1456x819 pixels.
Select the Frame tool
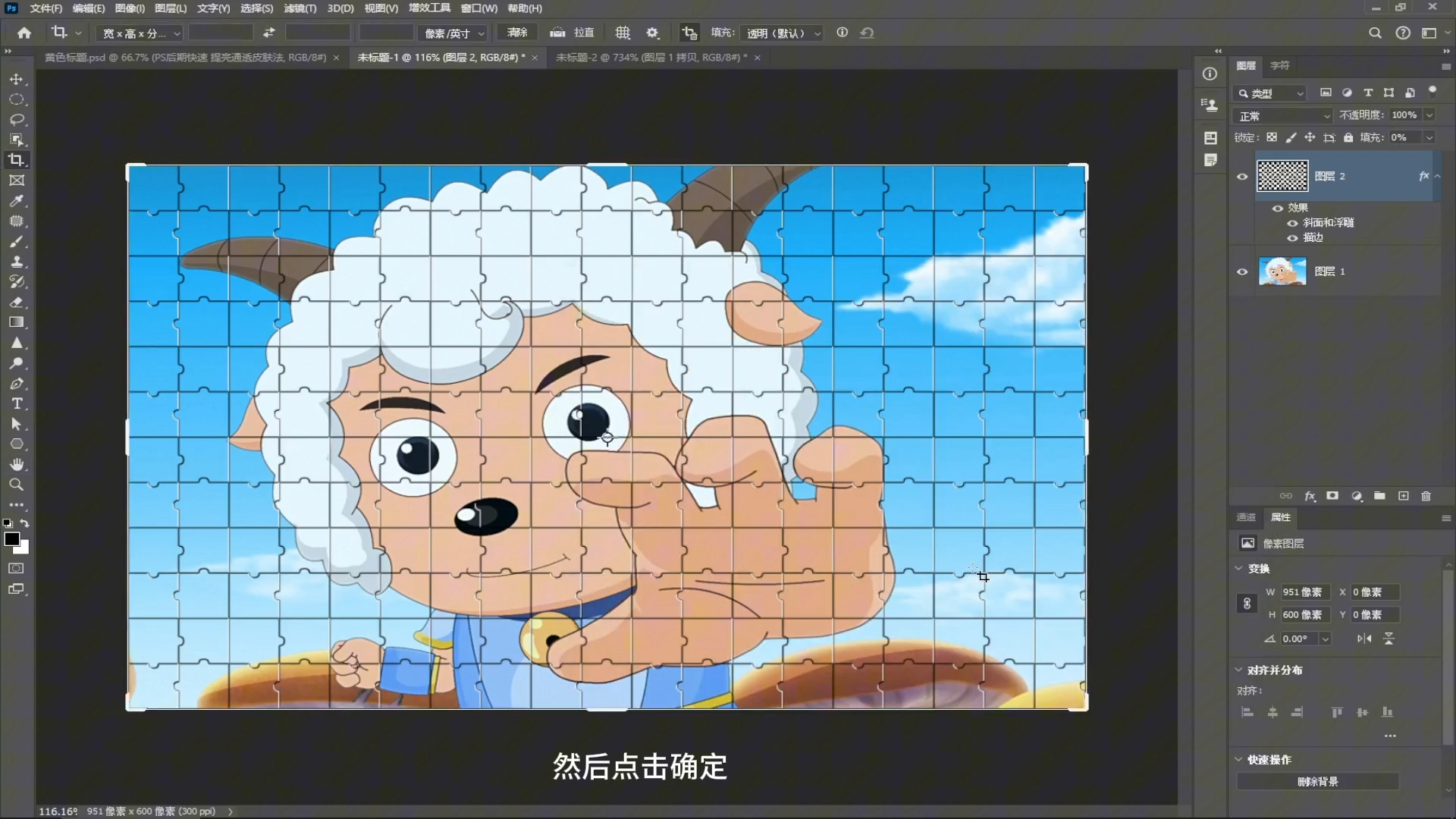16,180
